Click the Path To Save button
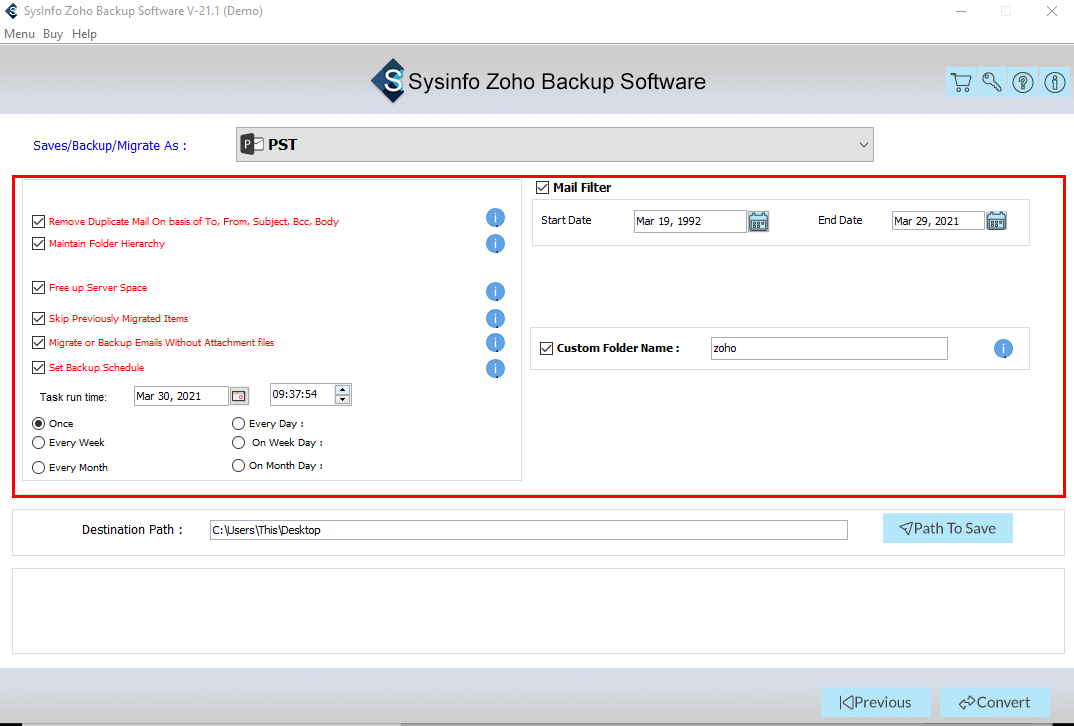The image size is (1074, 726). (947, 528)
